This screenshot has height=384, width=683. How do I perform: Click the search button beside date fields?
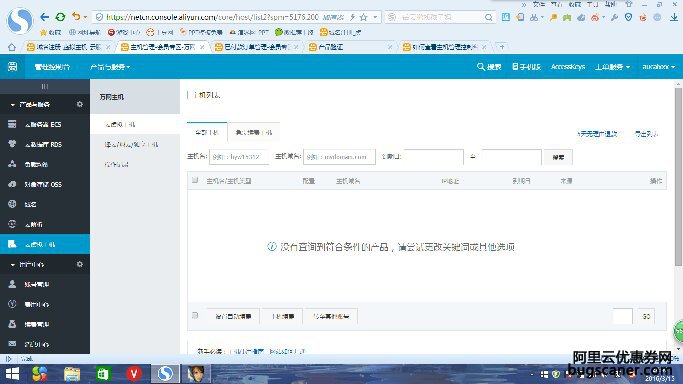pyautogui.click(x=558, y=157)
